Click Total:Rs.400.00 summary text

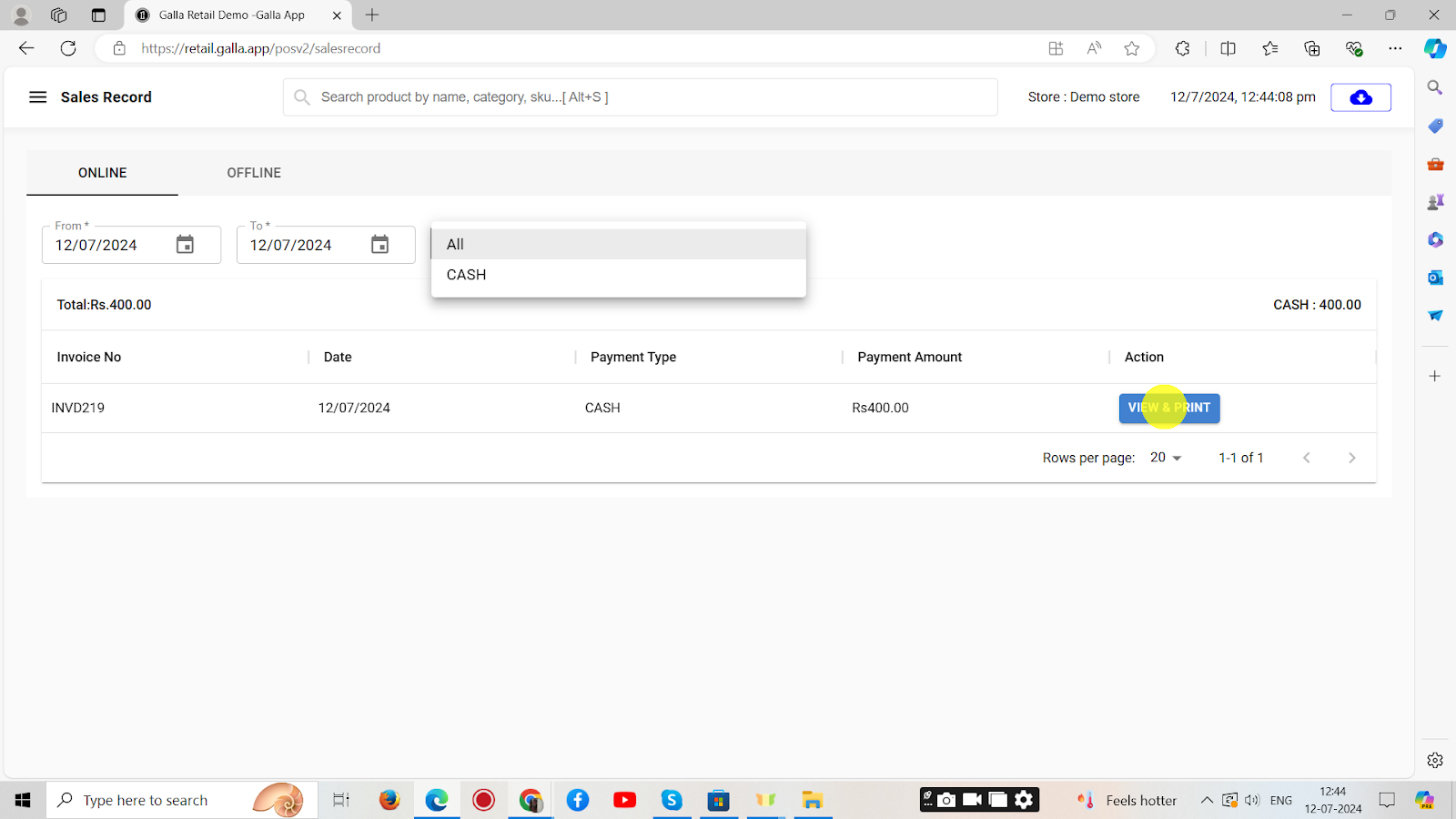point(105,305)
